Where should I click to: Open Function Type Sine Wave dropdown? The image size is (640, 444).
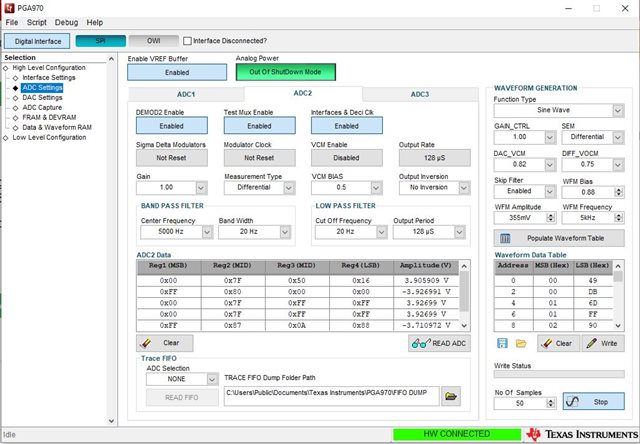[618, 110]
